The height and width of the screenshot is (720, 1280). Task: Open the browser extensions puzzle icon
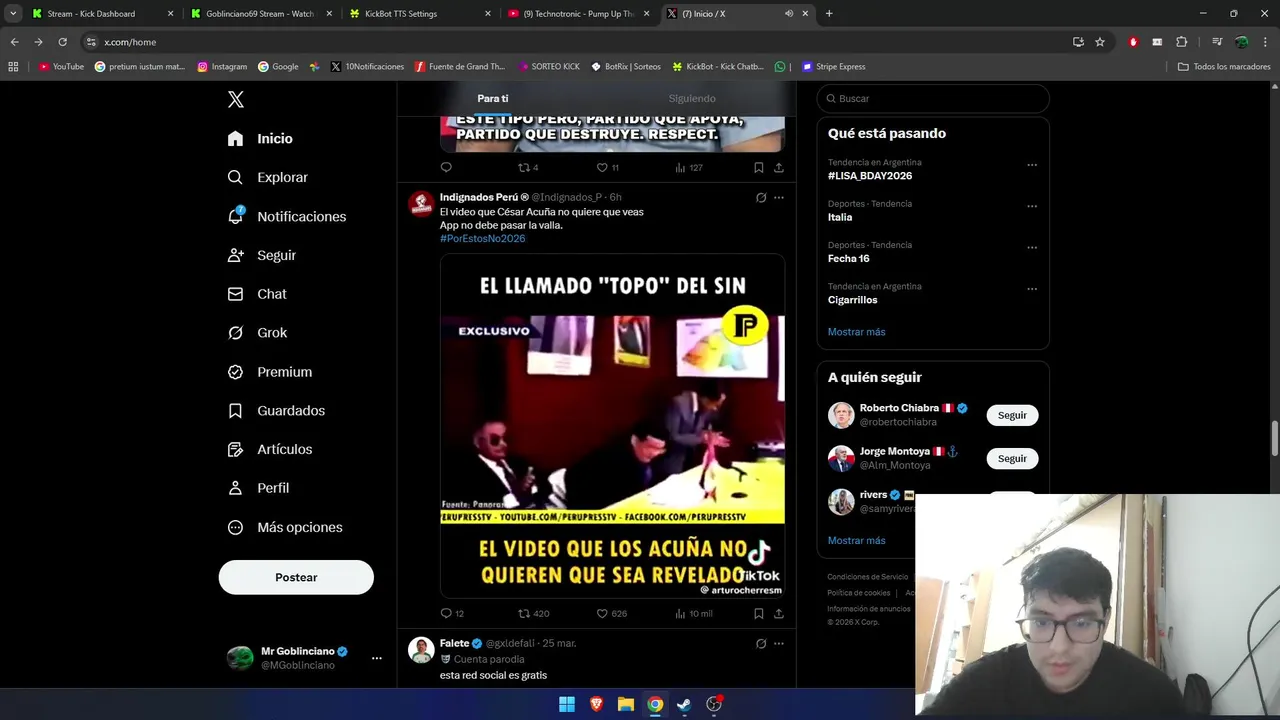1182,42
